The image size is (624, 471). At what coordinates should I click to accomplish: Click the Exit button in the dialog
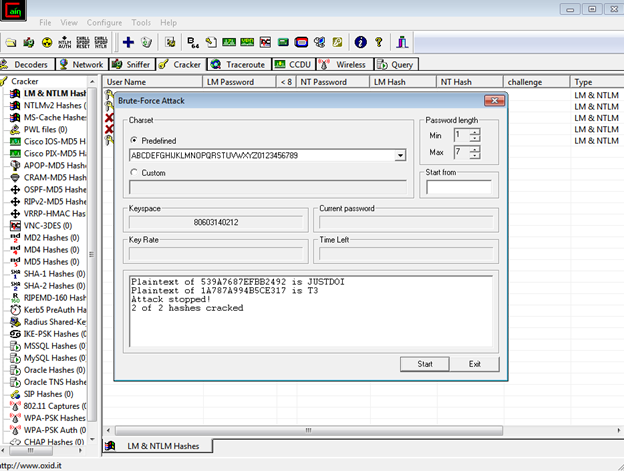point(474,364)
